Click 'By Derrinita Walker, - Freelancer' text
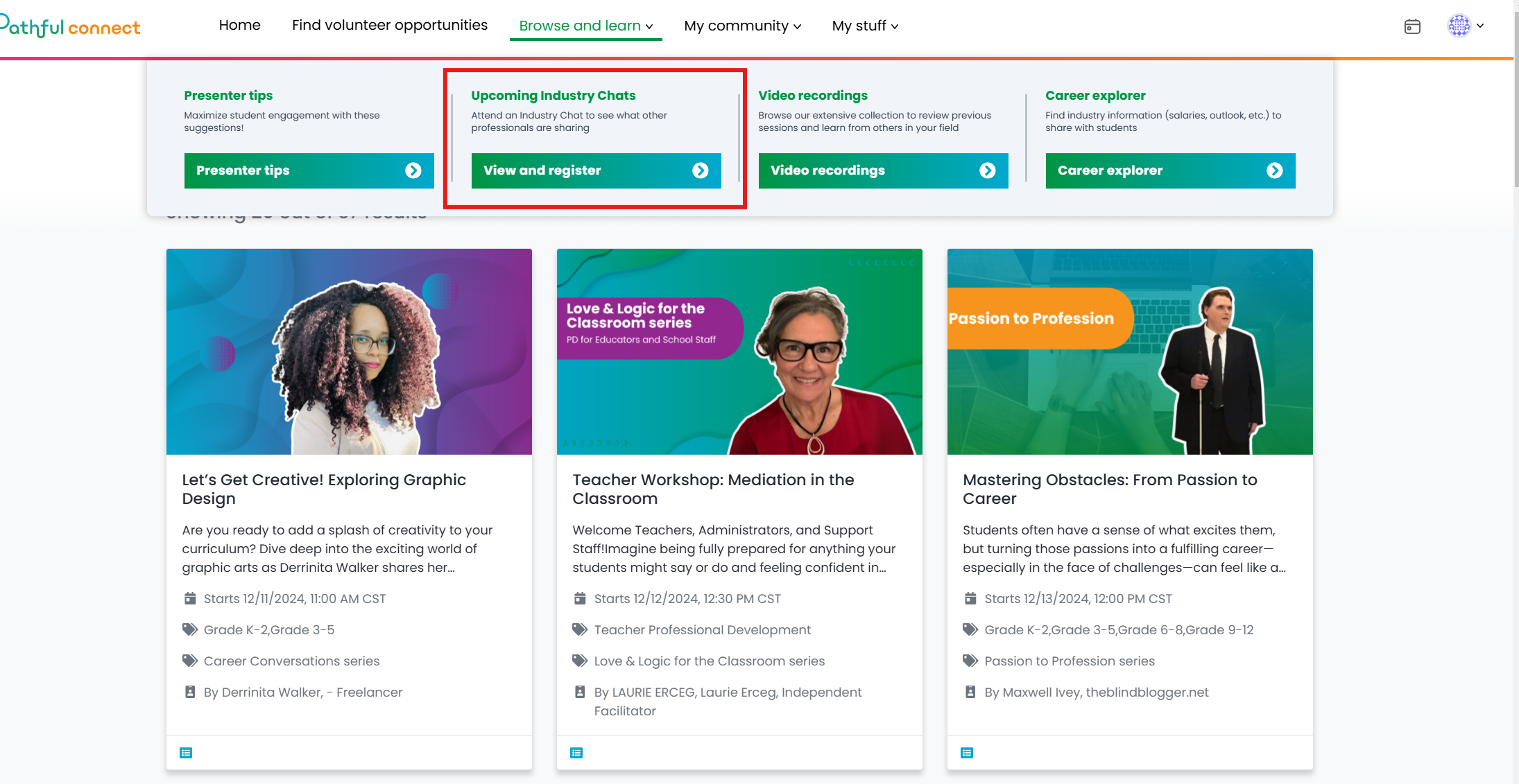The height and width of the screenshot is (784, 1519). coord(303,692)
